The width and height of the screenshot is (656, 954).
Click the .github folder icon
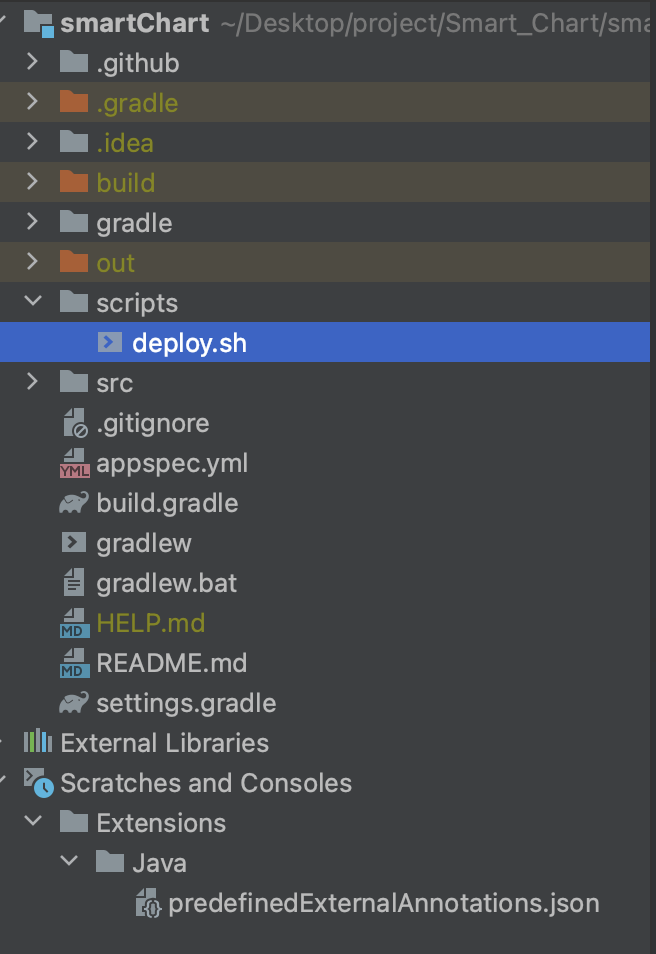(x=74, y=62)
